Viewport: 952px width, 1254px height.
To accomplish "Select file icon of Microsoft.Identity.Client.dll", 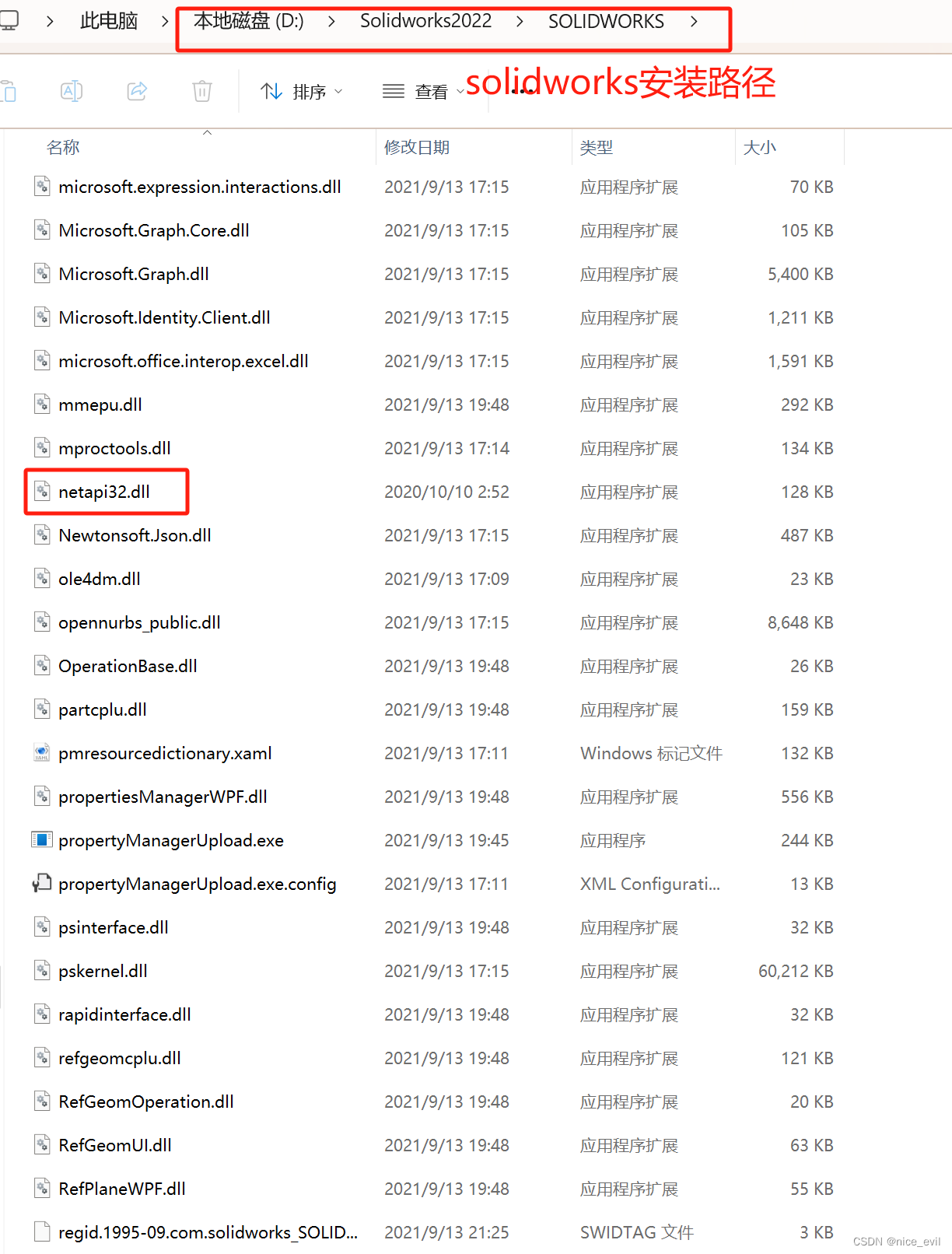I will click(42, 317).
